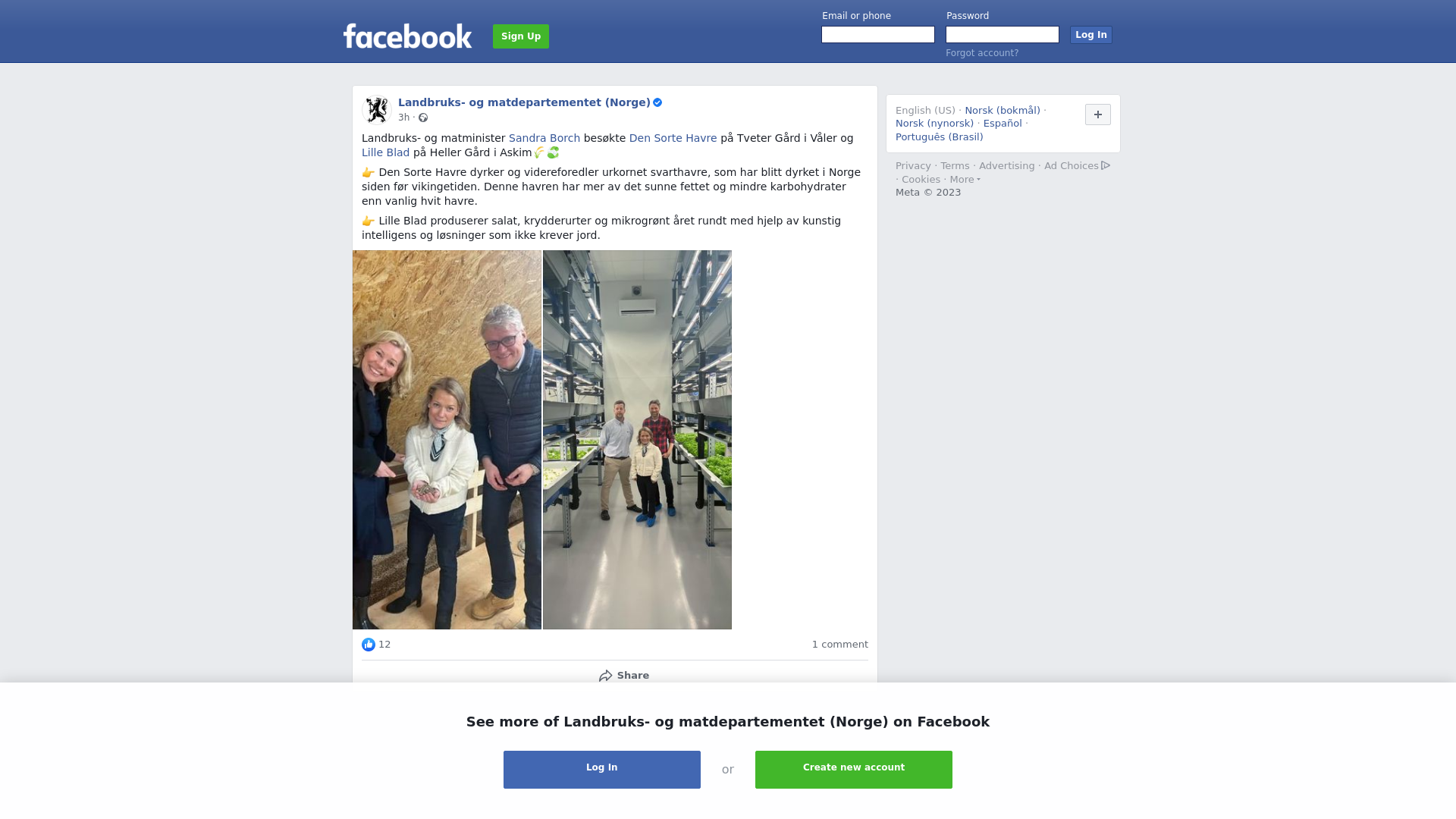Screen dimensions: 1456x819
Task: Focus the Password input field
Action: pos(1003,35)
